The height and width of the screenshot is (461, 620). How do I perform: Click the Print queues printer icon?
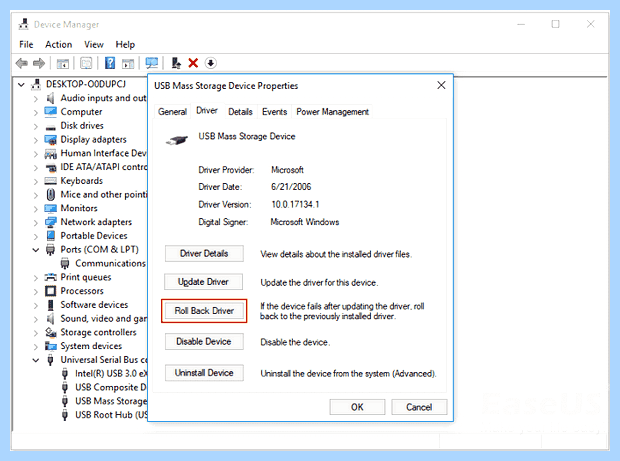click(50, 277)
